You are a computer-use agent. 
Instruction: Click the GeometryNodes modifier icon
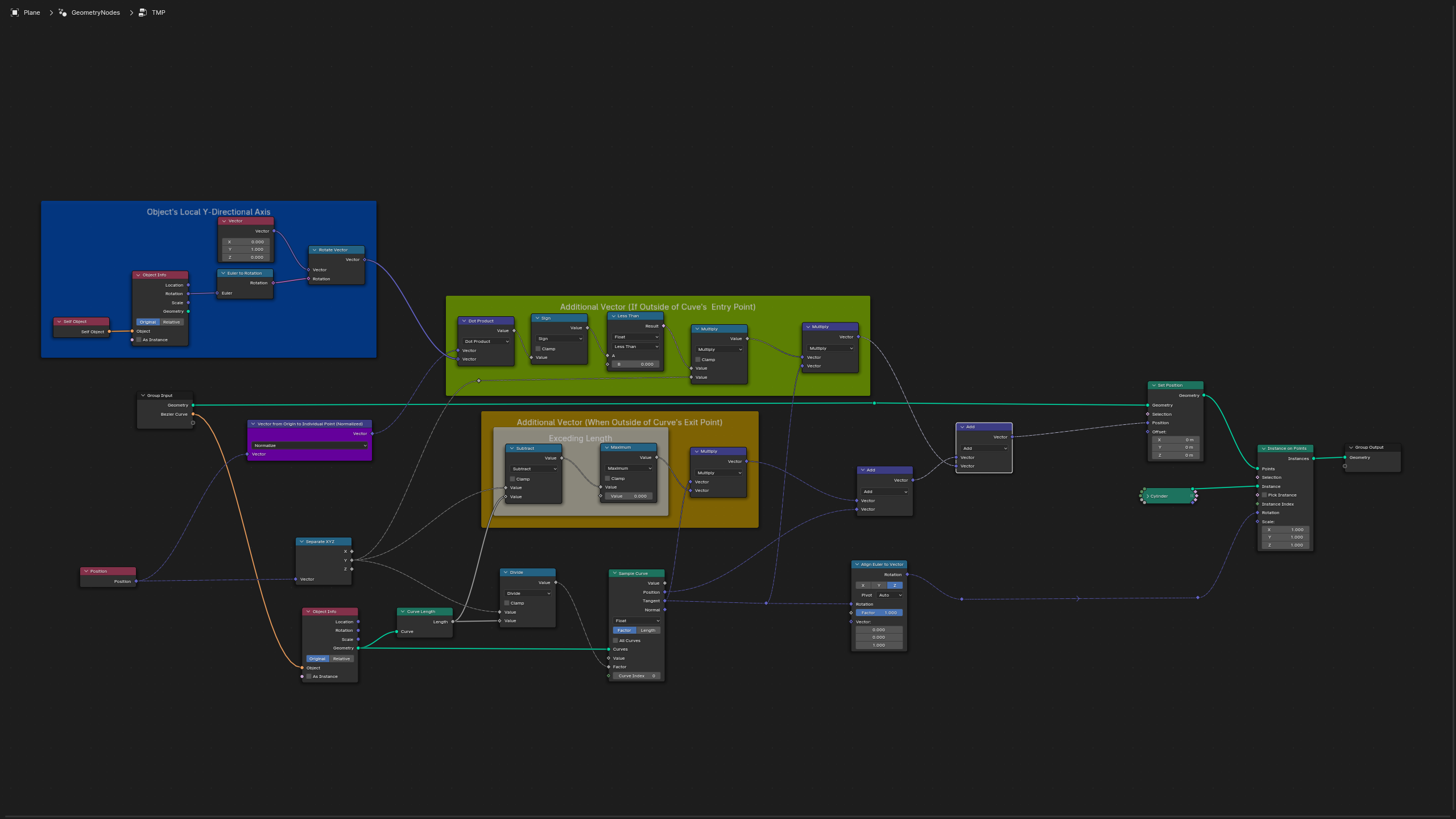(x=63, y=13)
